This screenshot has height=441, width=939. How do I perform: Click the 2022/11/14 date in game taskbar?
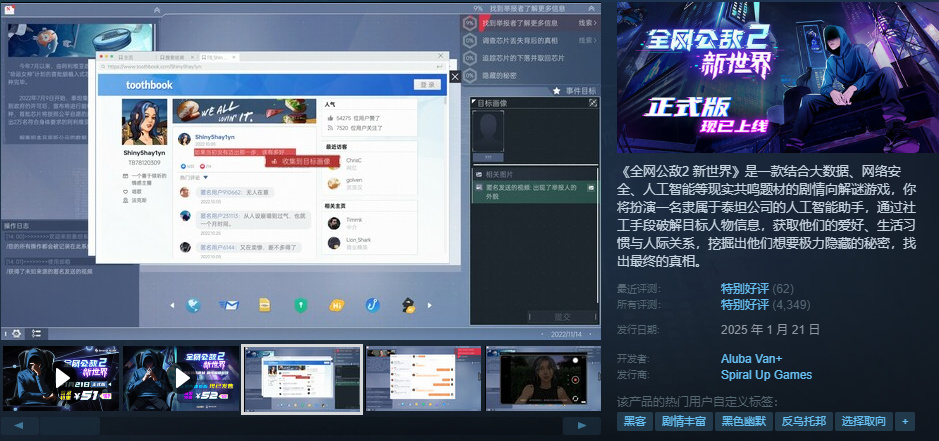pyautogui.click(x=567, y=334)
